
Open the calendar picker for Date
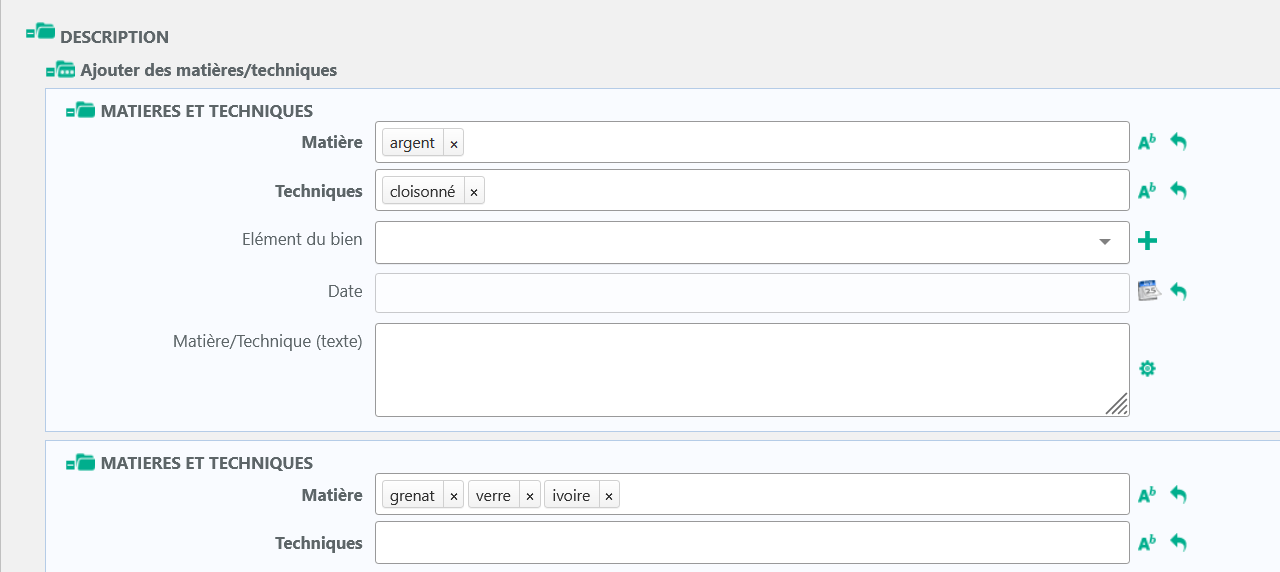click(1148, 291)
